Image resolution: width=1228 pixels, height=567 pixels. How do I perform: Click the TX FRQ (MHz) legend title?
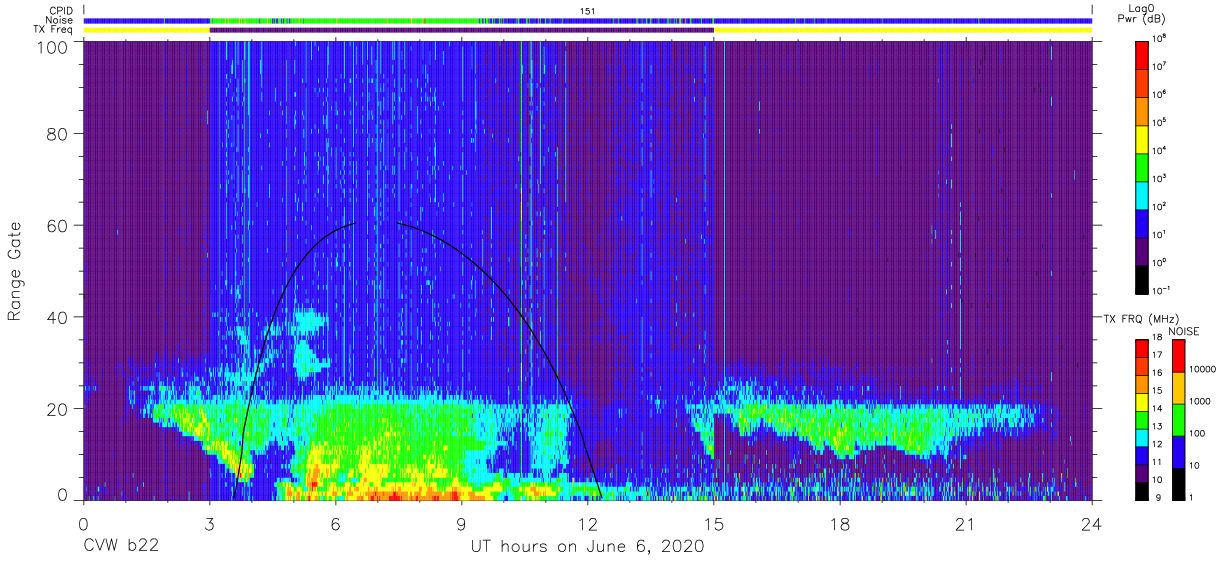click(1139, 319)
